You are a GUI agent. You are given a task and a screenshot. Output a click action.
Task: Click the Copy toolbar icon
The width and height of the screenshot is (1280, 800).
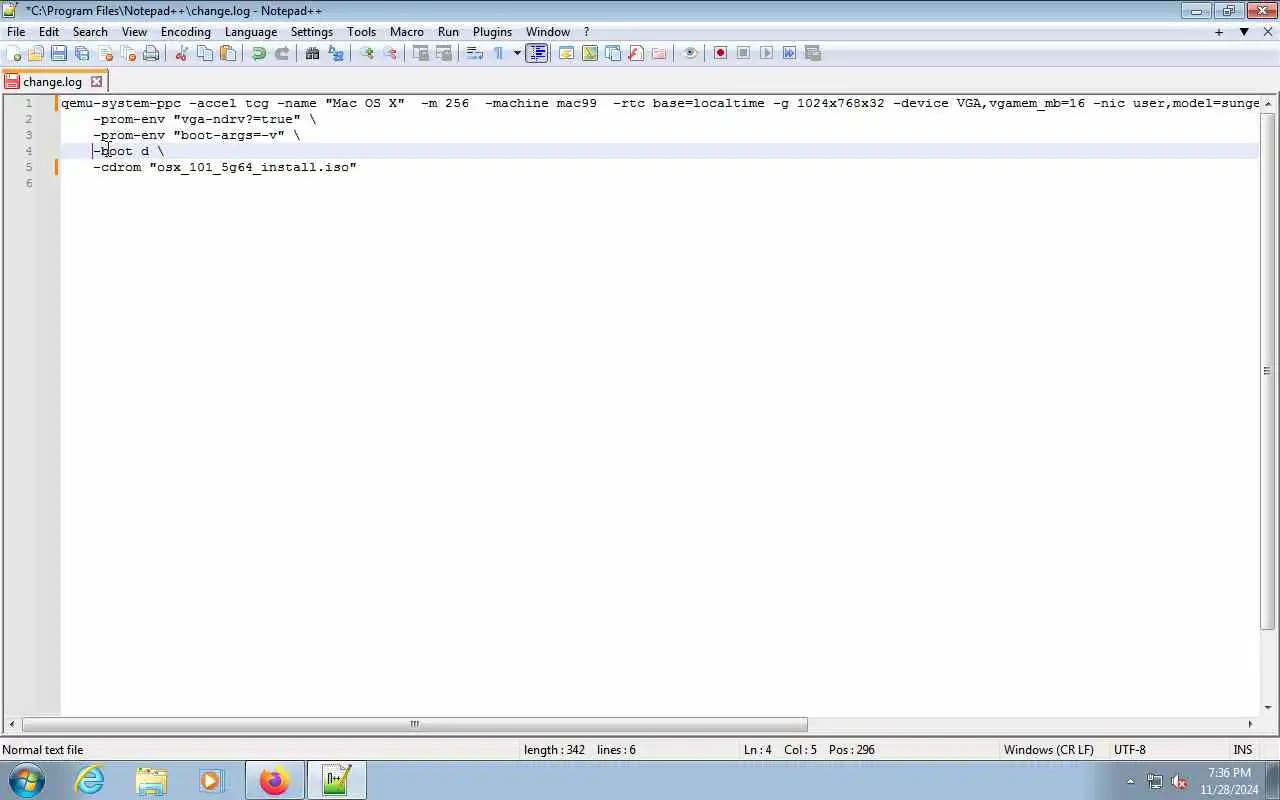[205, 53]
